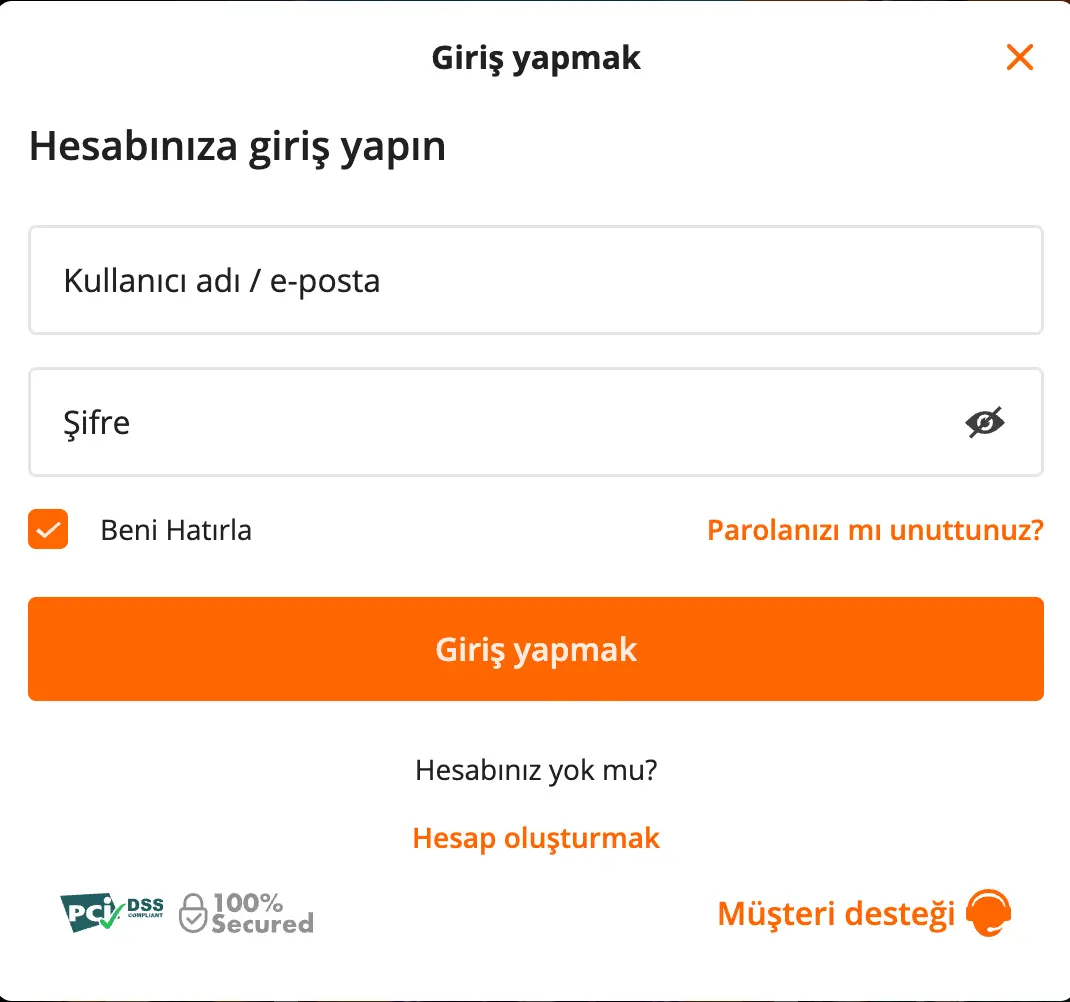
Task: Click the Hesabınız yok mu text
Action: point(536,770)
